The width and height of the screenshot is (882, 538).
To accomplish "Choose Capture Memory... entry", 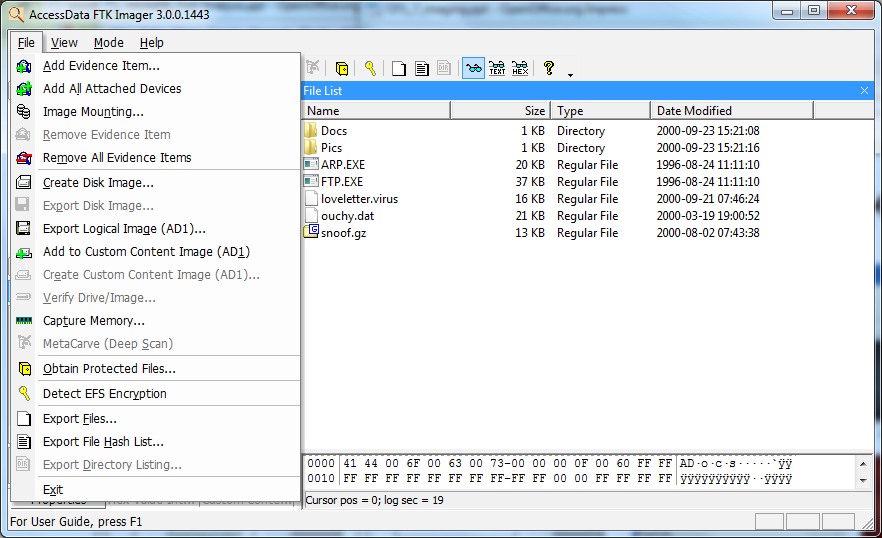I will coord(94,321).
